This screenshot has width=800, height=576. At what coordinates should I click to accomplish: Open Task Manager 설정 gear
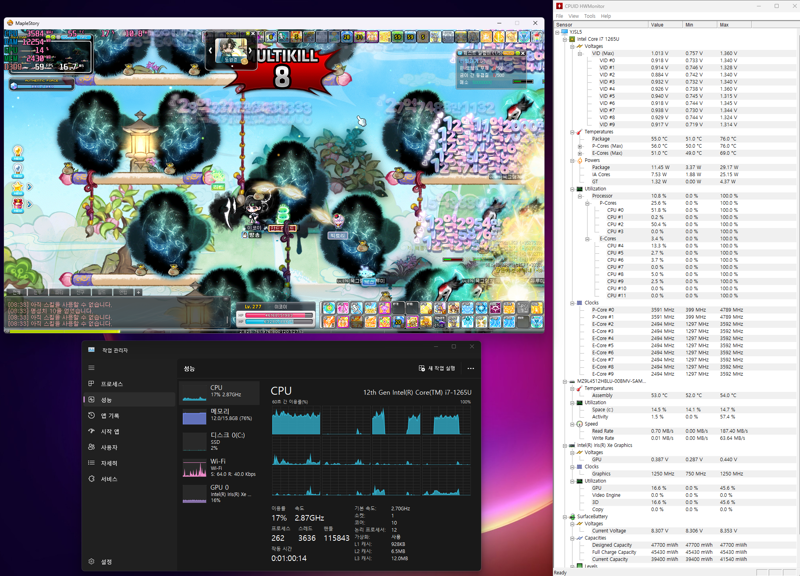click(91, 561)
